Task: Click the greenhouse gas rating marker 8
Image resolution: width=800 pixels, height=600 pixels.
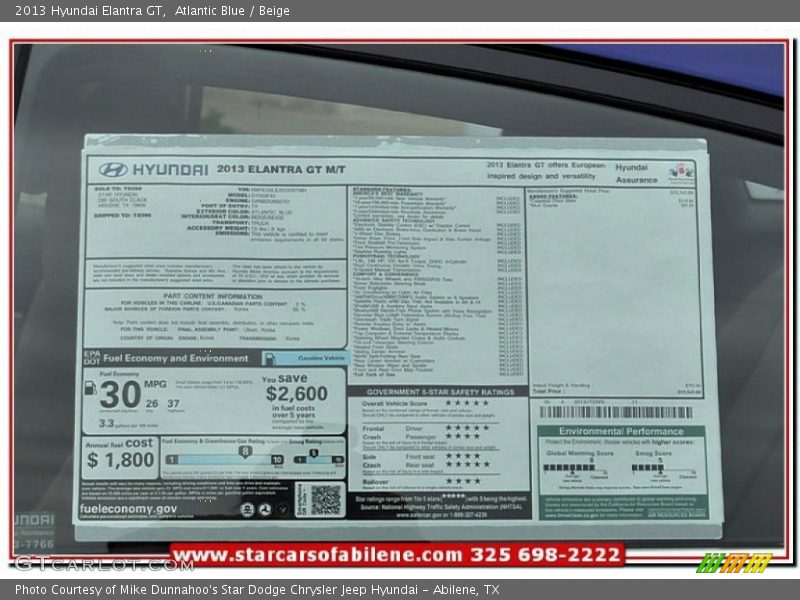Action: coord(245,452)
